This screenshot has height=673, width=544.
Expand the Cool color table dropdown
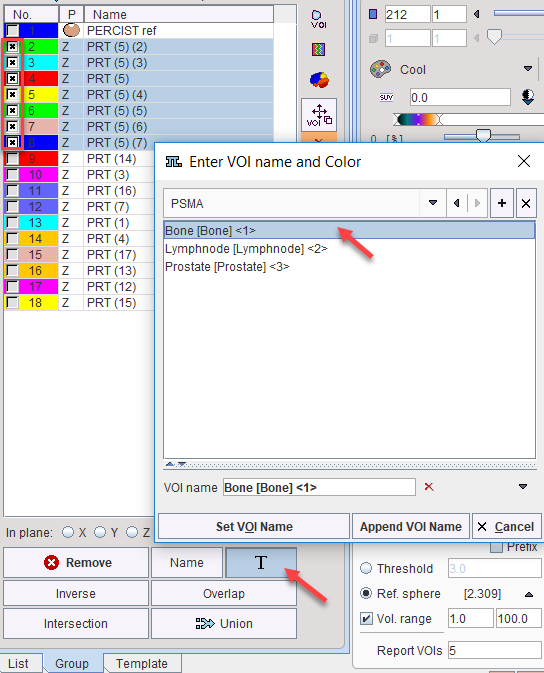[x=528, y=69]
